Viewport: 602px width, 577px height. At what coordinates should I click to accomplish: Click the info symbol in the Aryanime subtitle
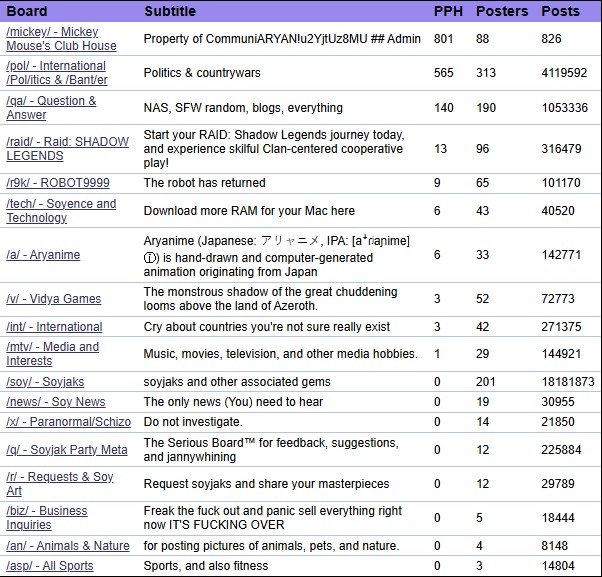pyautogui.click(x=149, y=258)
